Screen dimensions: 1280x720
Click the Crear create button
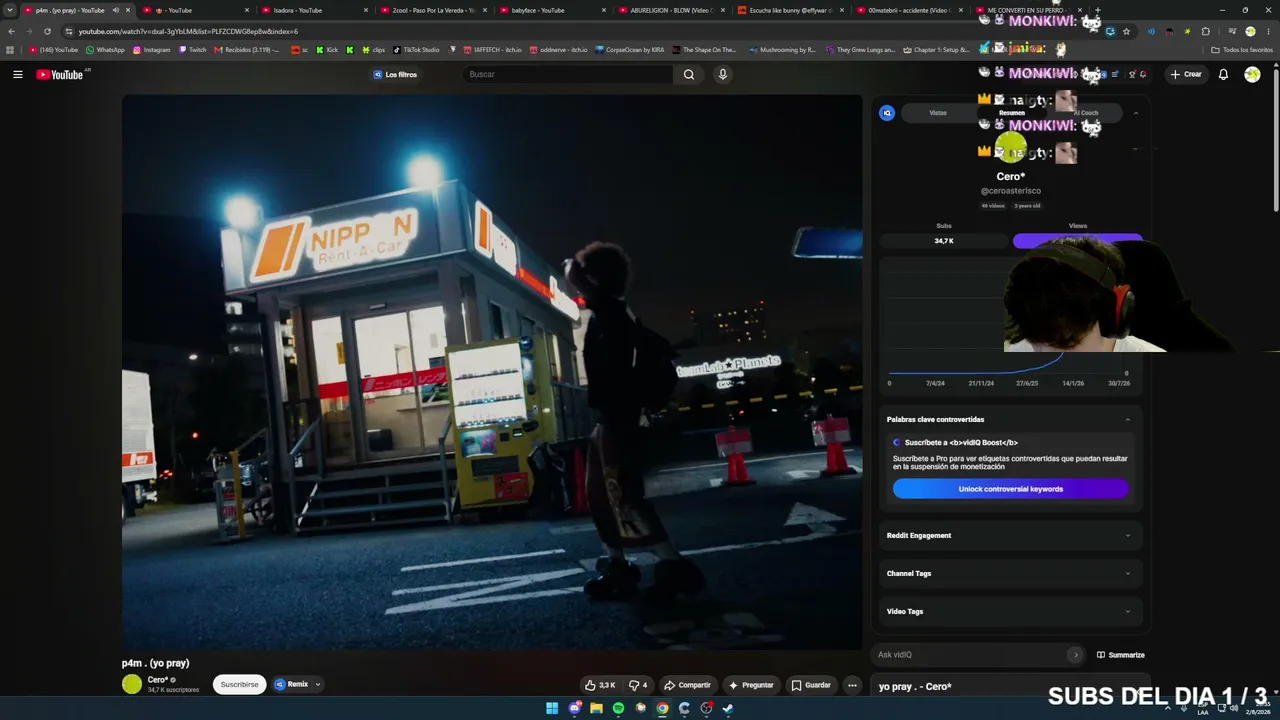click(1186, 74)
